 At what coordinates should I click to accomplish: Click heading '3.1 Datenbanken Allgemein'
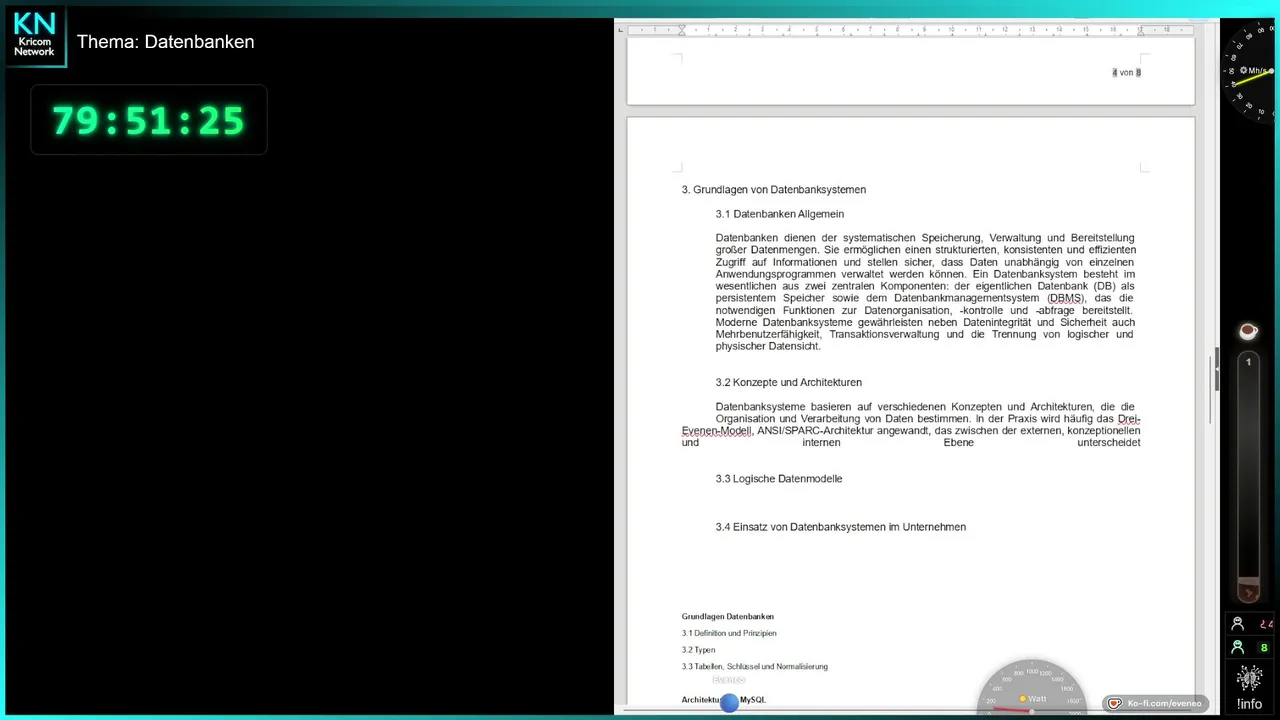tap(780, 213)
